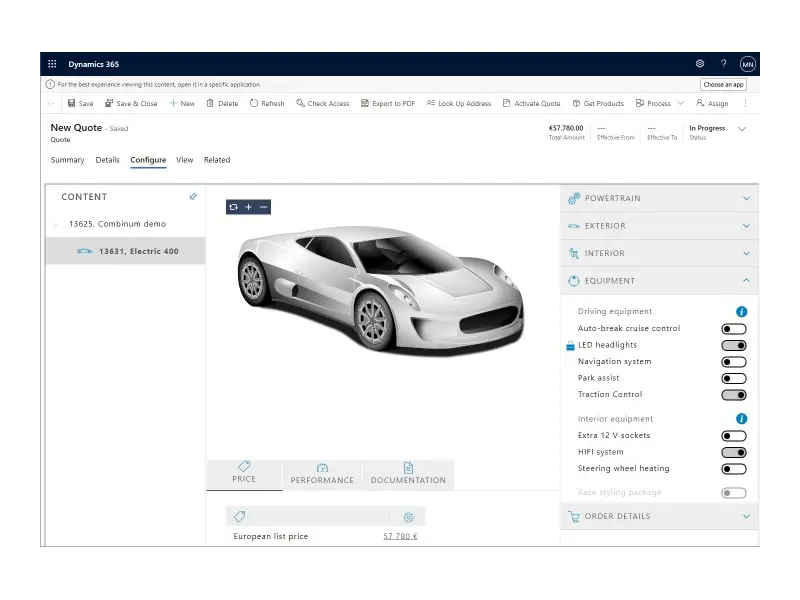Select the Configure tab
The width and height of the screenshot is (800, 600).
(x=148, y=160)
